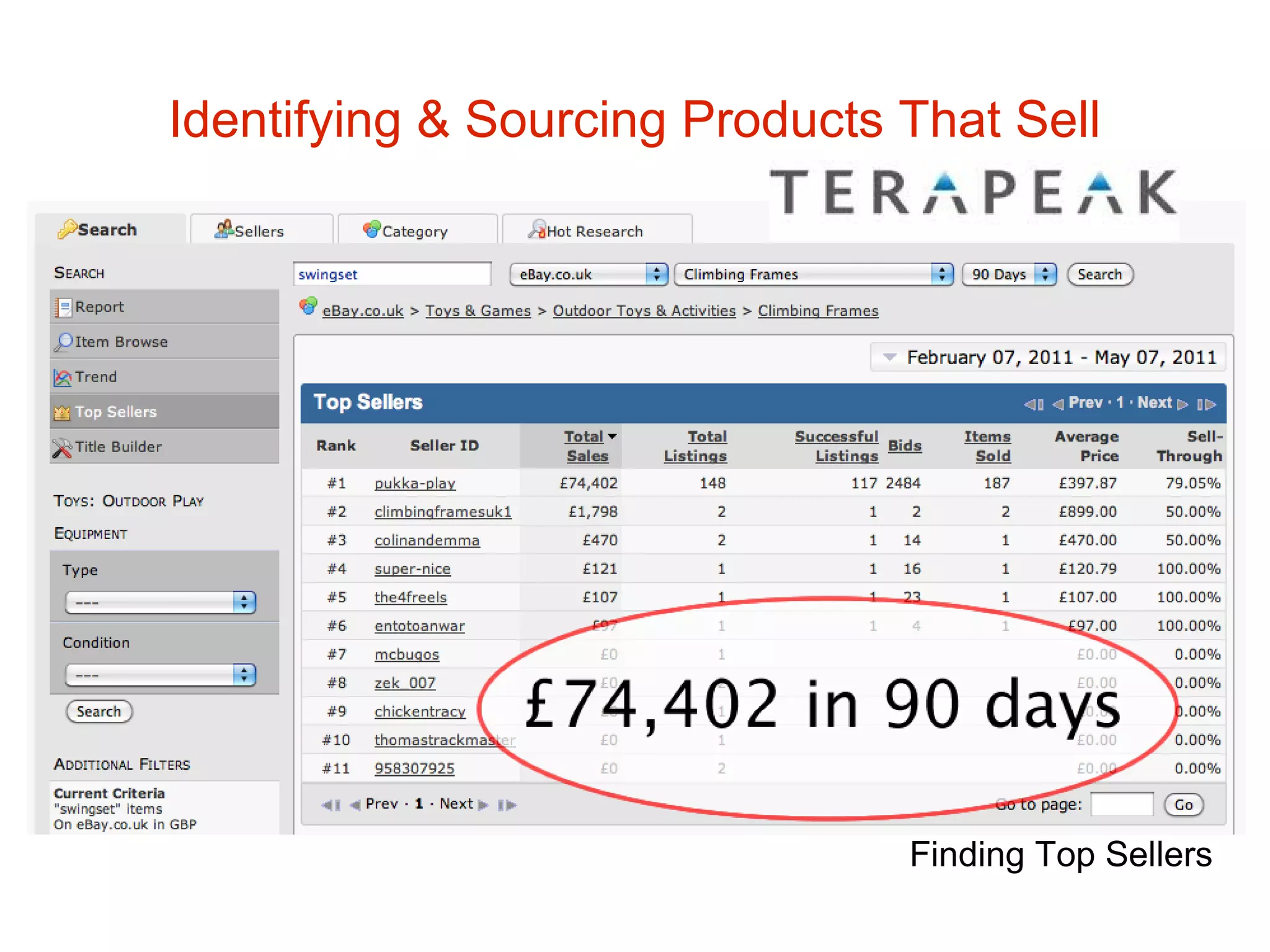
Task: Click the Top Sellers crown icon
Action: [62, 412]
